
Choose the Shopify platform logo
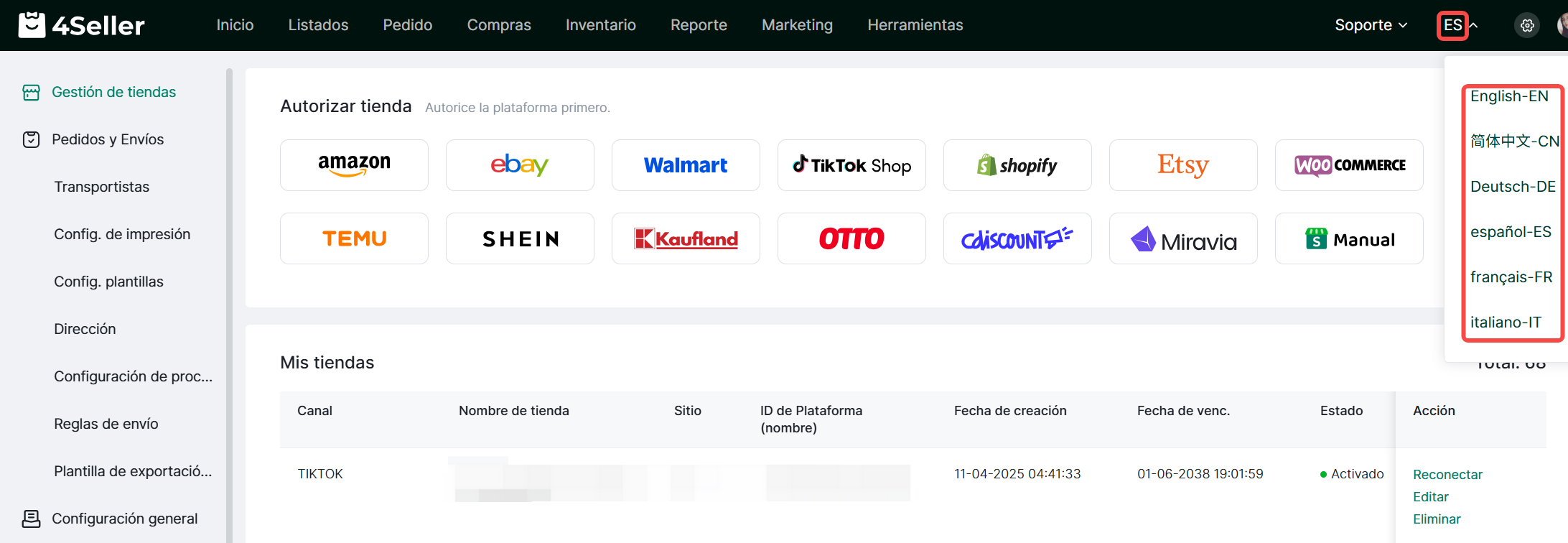point(1017,165)
